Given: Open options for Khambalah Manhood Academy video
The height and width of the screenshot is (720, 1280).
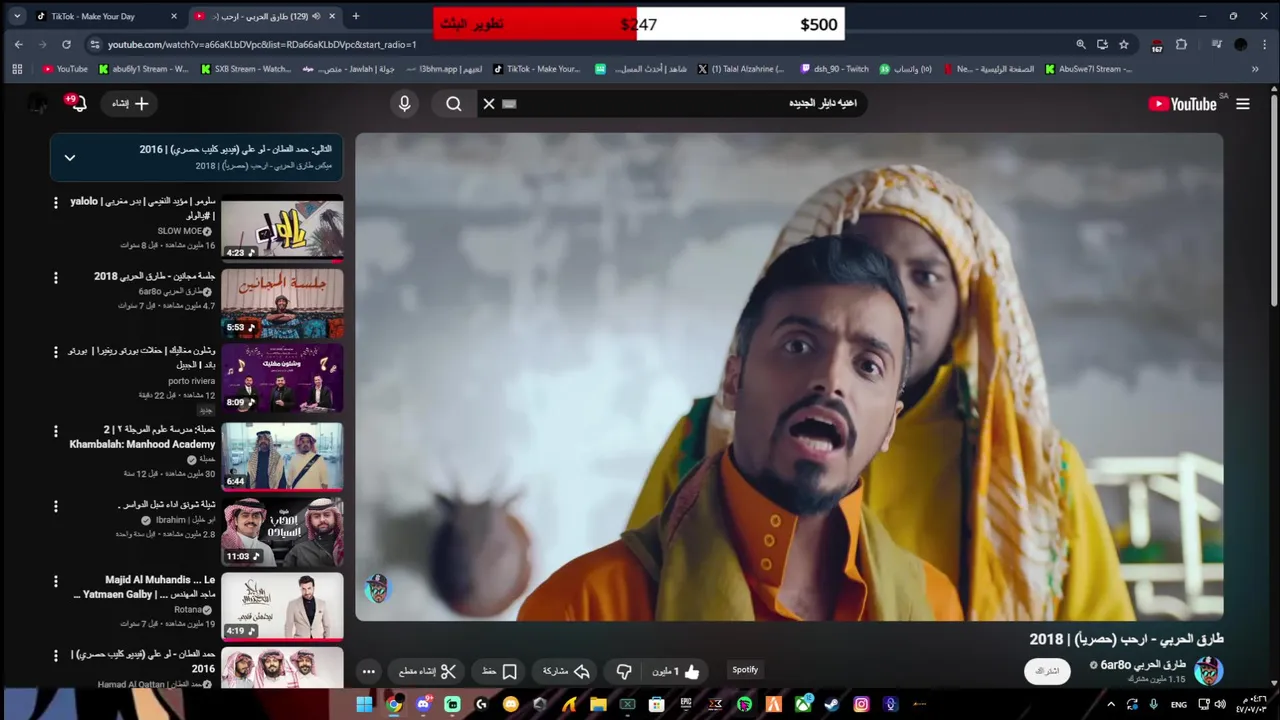Looking at the screenshot, I should coord(56,431).
